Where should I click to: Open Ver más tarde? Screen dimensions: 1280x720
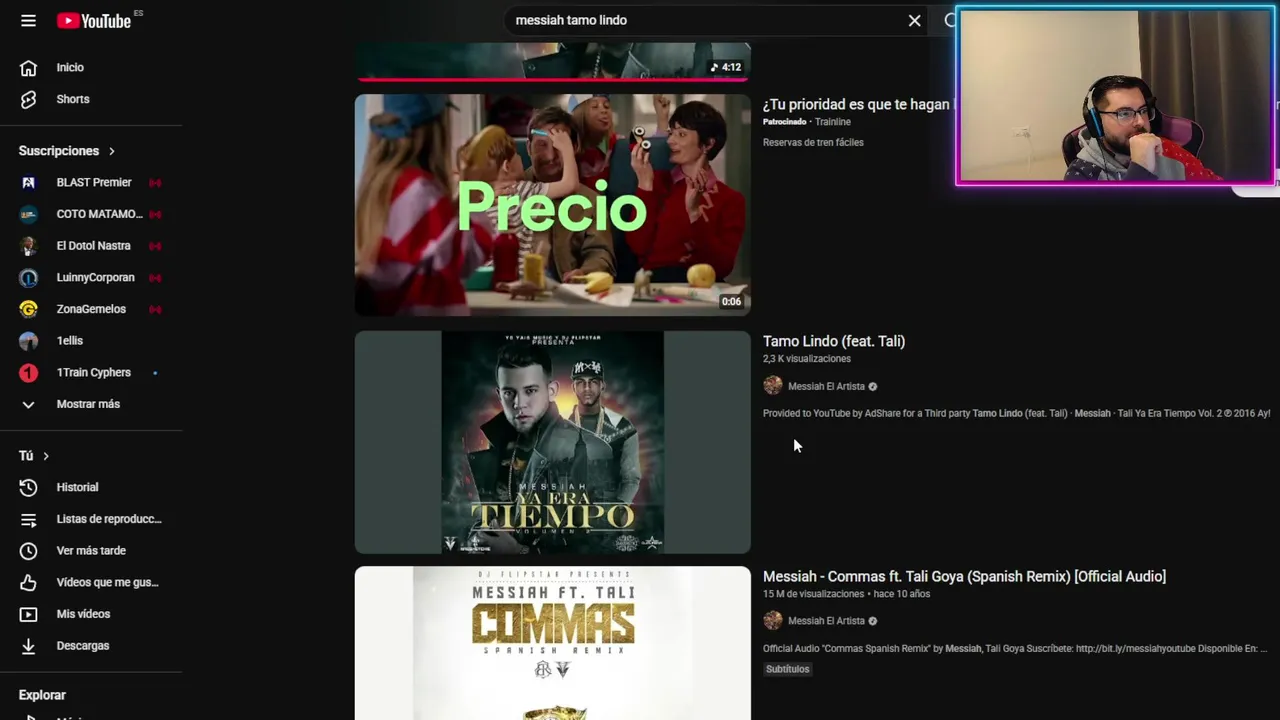click(x=91, y=550)
